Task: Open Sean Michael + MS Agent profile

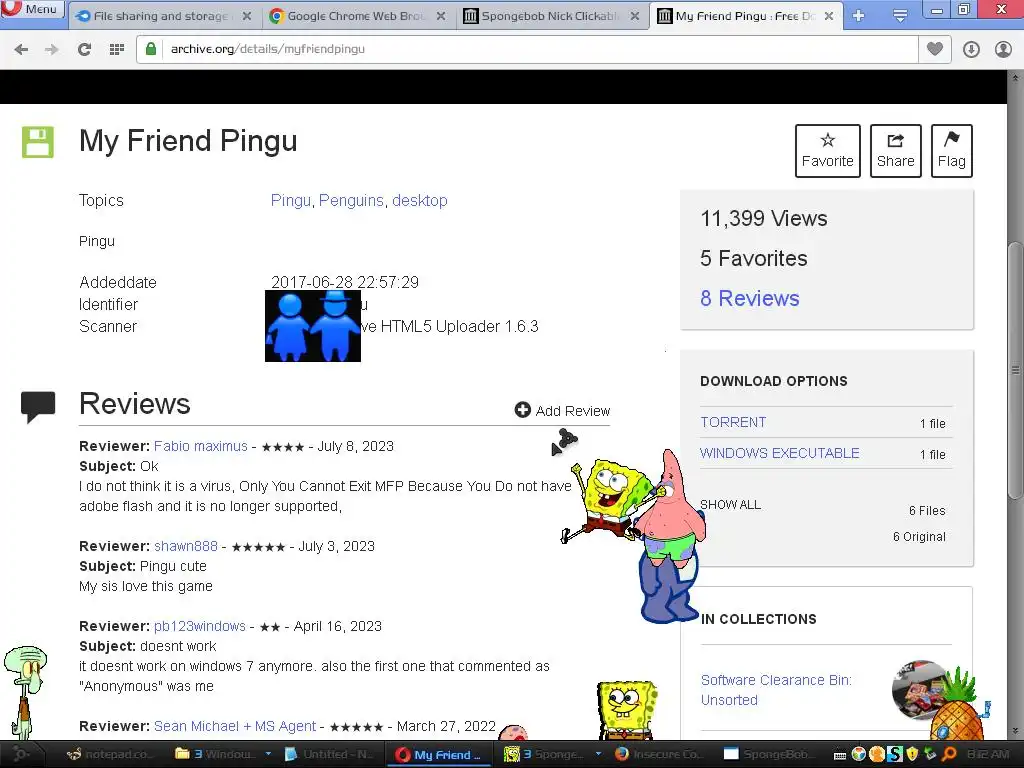Action: pos(235,726)
